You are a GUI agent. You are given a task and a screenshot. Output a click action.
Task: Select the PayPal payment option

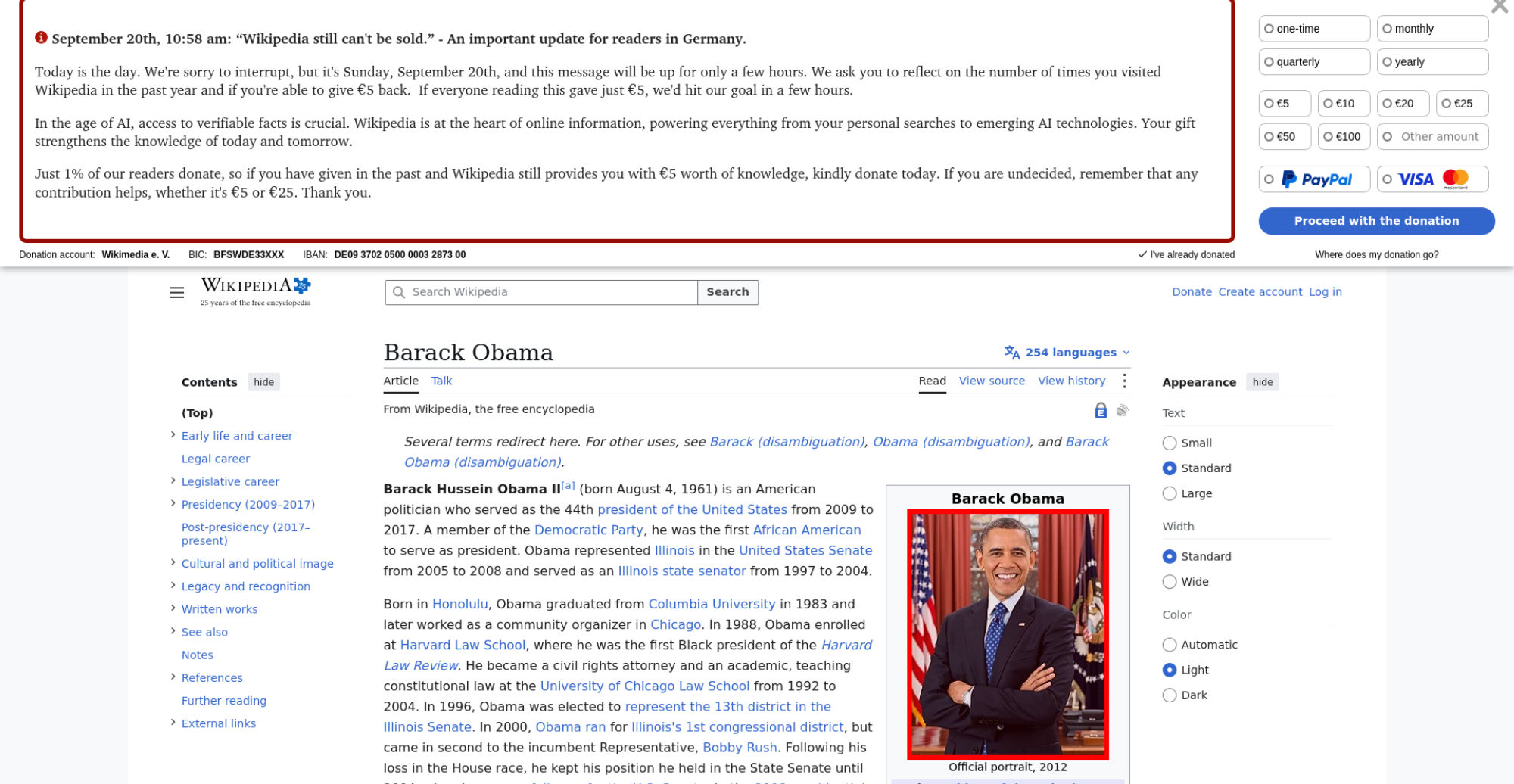click(1314, 179)
